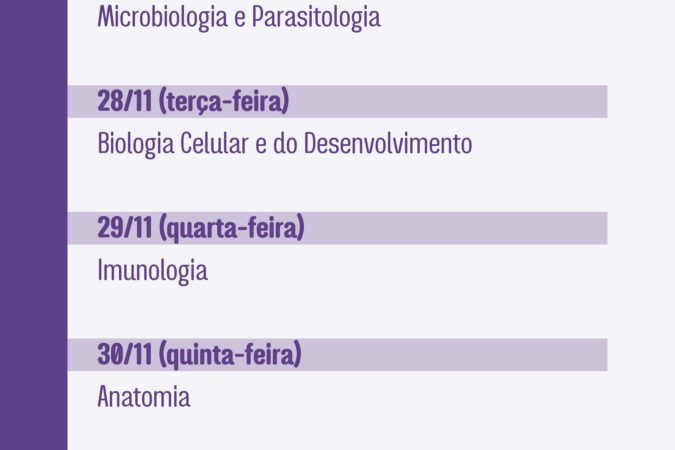Select the (quinta-feira) weekday label
This screenshot has width=675, height=450.
pyautogui.click(x=230, y=355)
